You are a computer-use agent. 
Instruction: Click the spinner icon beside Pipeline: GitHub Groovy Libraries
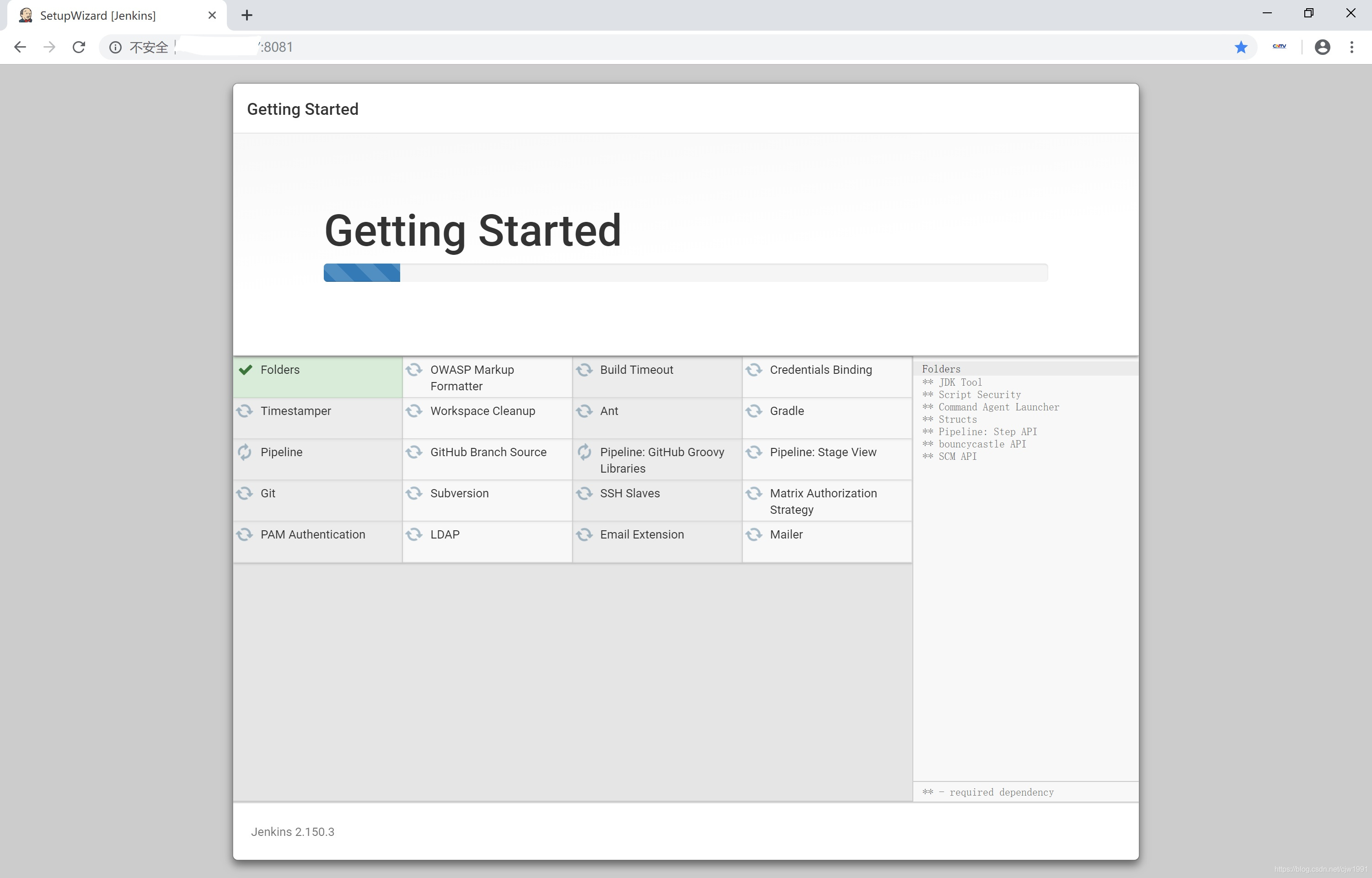click(x=584, y=452)
